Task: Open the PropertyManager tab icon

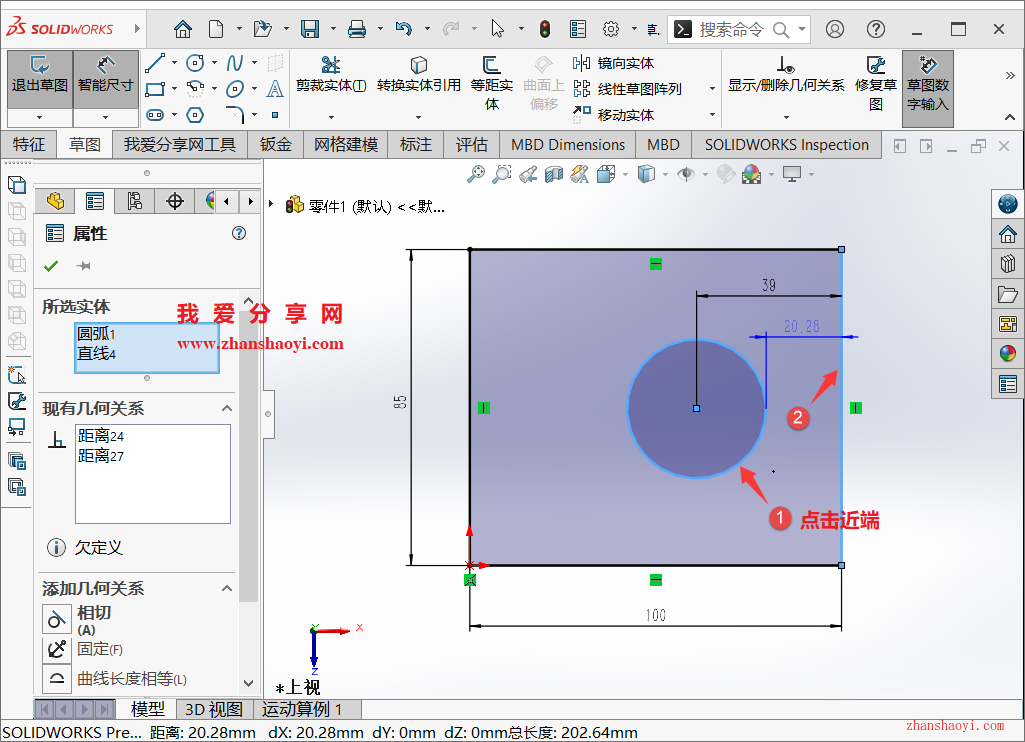Action: 95,201
